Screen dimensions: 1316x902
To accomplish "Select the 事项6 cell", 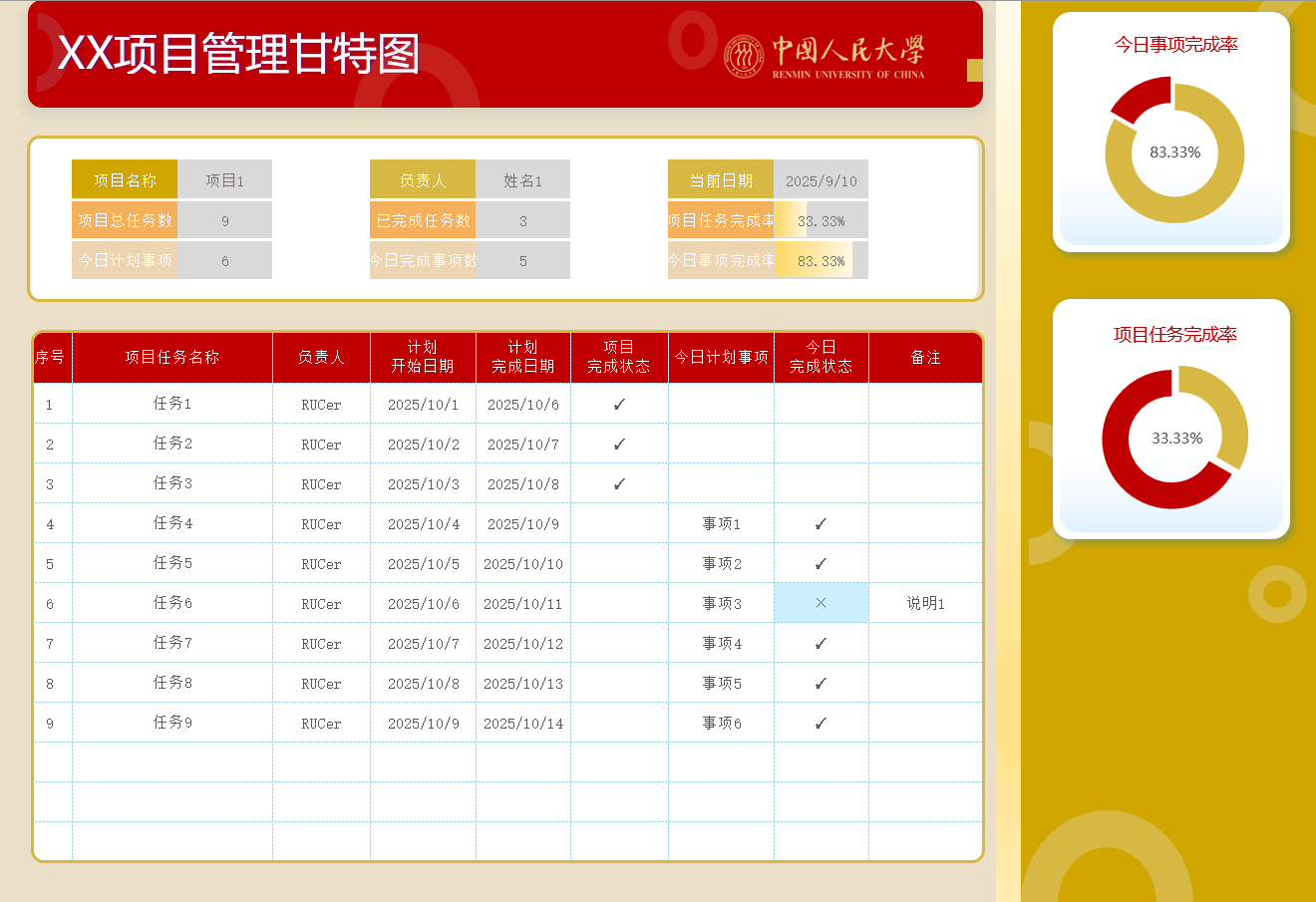I will 721,723.
